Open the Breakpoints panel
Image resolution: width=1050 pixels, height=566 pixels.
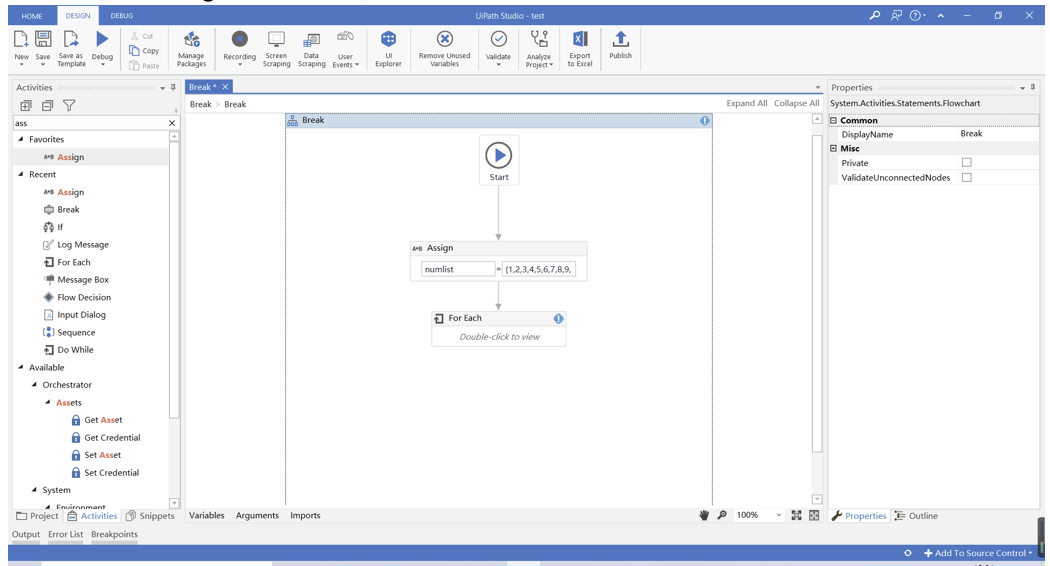tap(115, 535)
